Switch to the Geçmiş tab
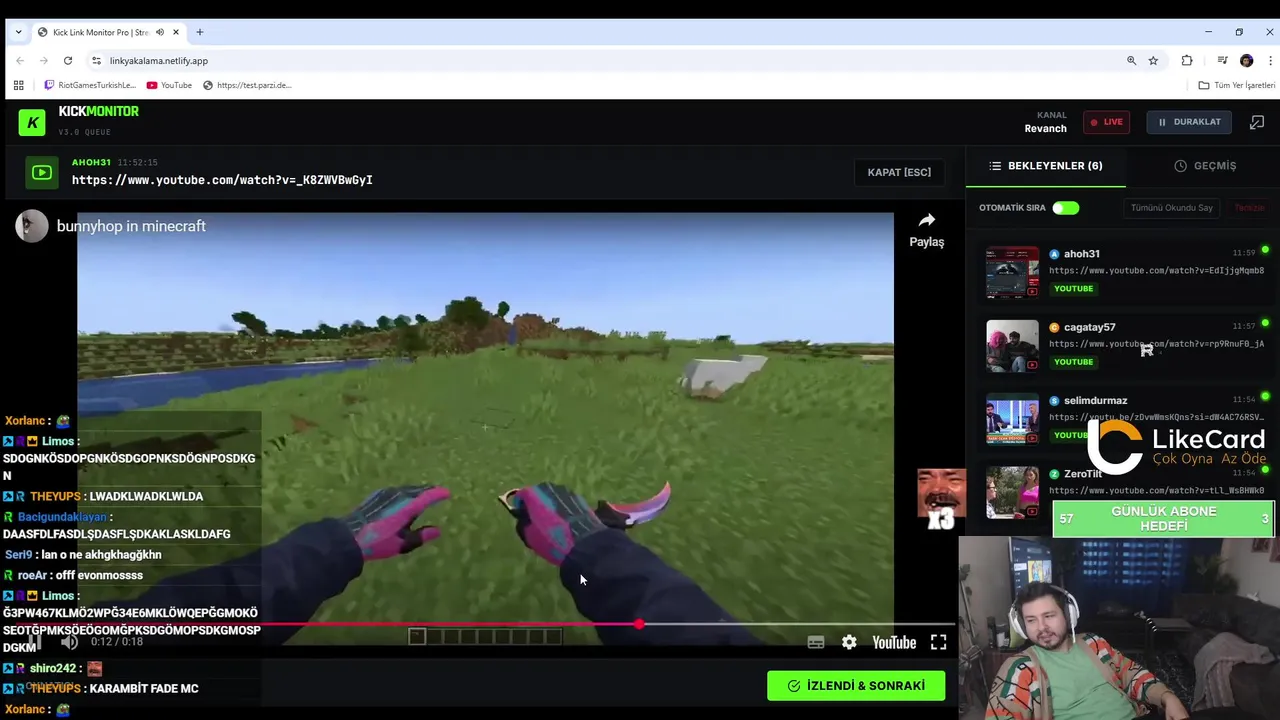 [x=1205, y=166]
